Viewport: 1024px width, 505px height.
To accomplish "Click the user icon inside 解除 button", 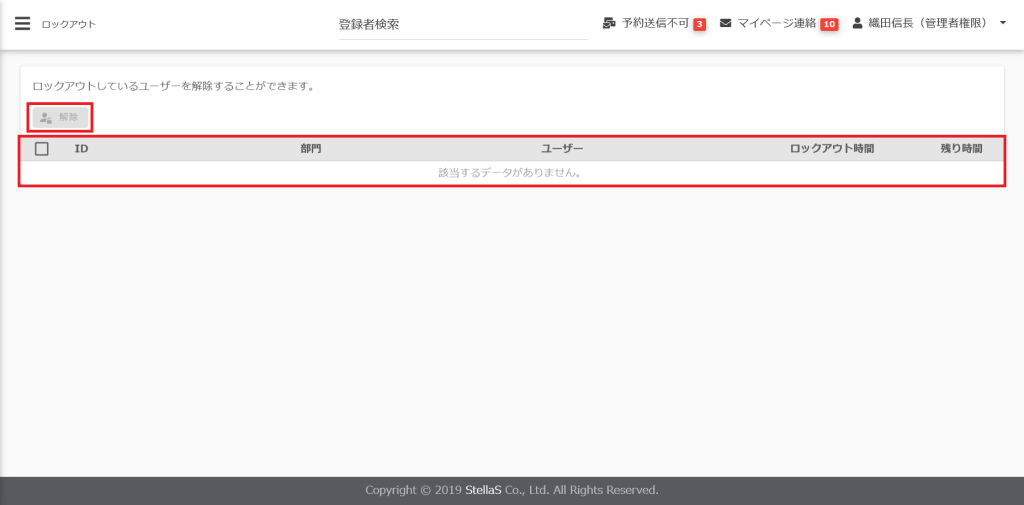I will (46, 118).
